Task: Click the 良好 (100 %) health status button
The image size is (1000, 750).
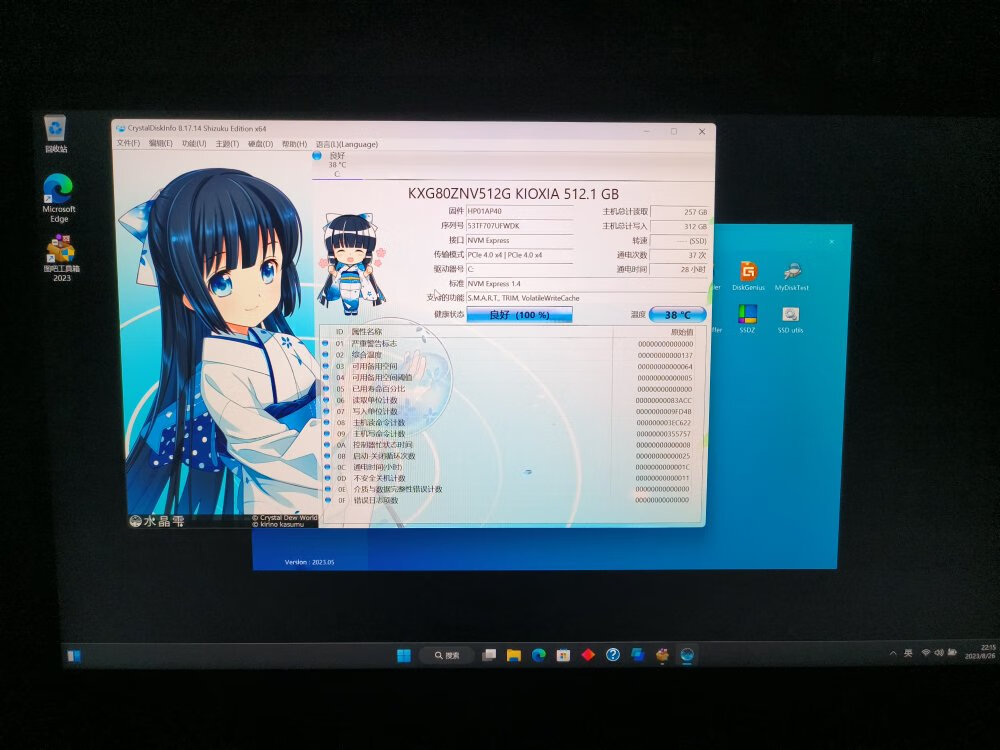Action: [519, 314]
